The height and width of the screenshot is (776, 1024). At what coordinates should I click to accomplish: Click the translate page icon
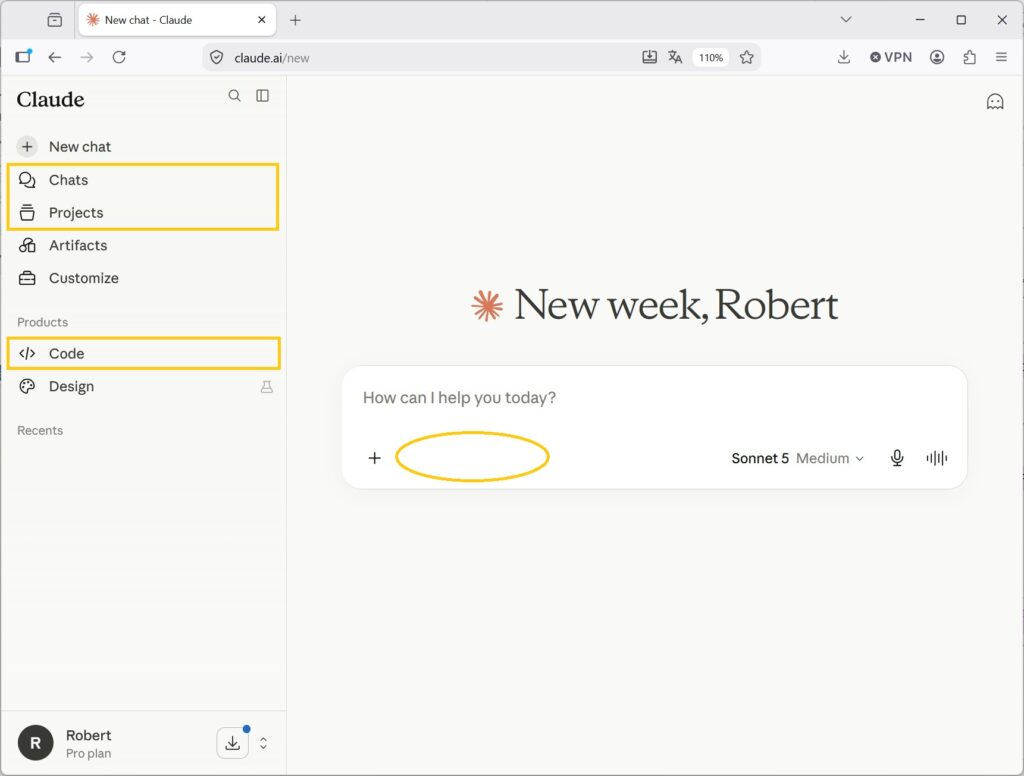[675, 57]
